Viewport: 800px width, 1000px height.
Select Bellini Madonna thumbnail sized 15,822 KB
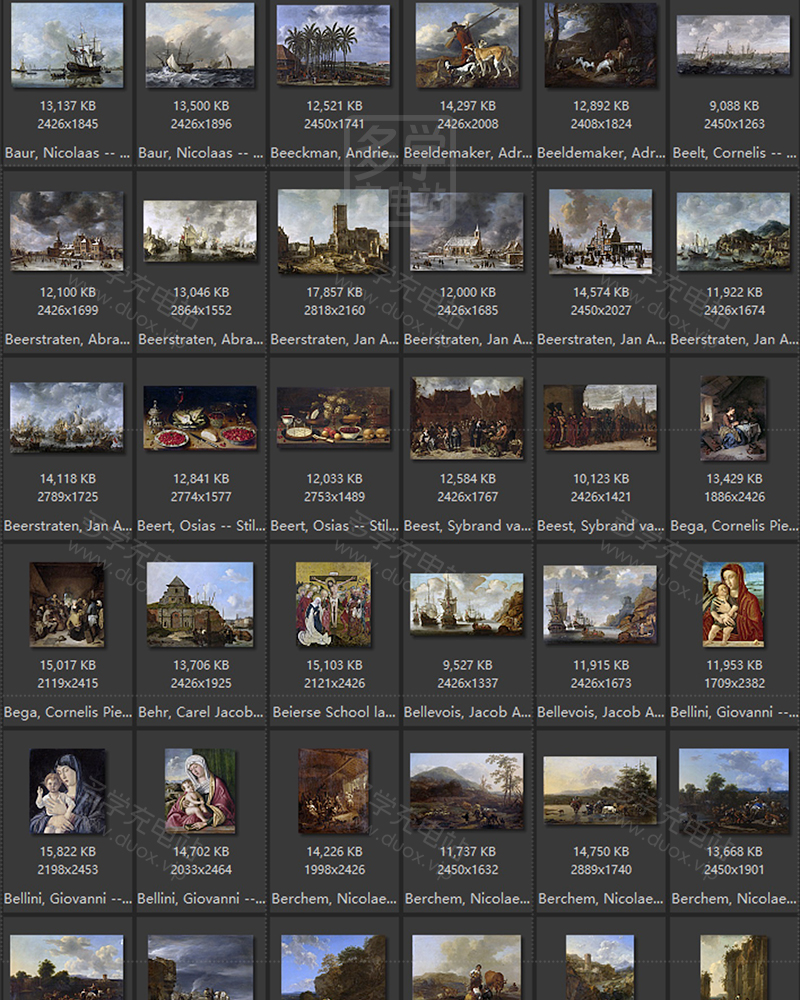(67, 791)
